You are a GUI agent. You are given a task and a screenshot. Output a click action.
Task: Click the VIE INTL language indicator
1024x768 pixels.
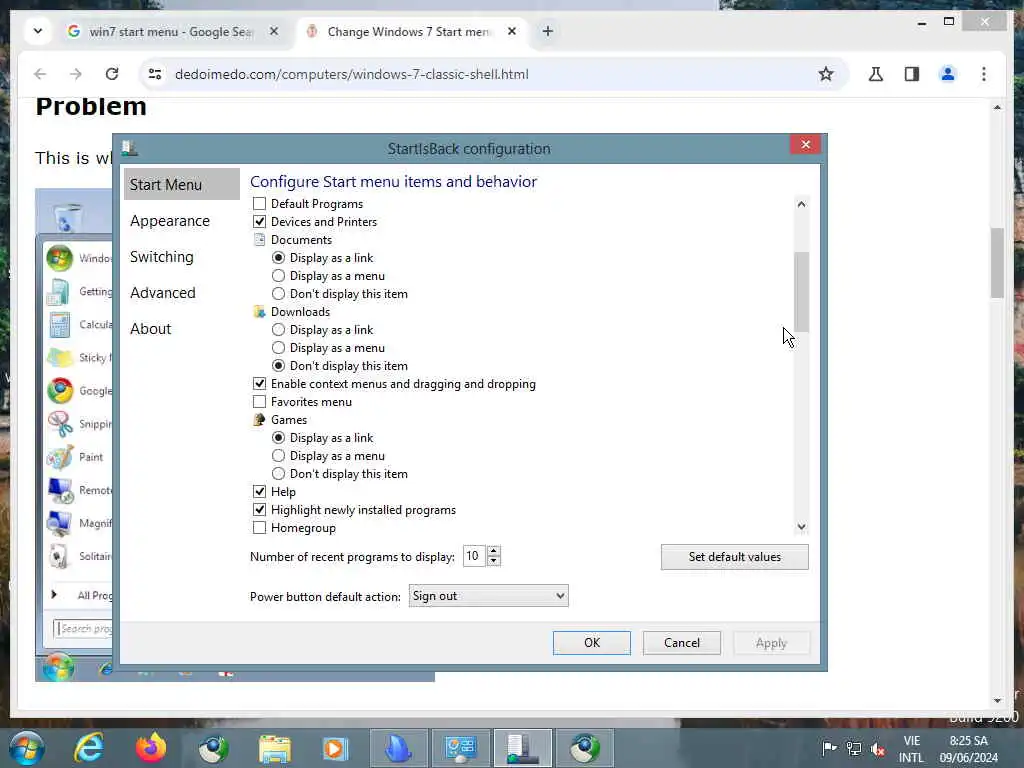912,749
